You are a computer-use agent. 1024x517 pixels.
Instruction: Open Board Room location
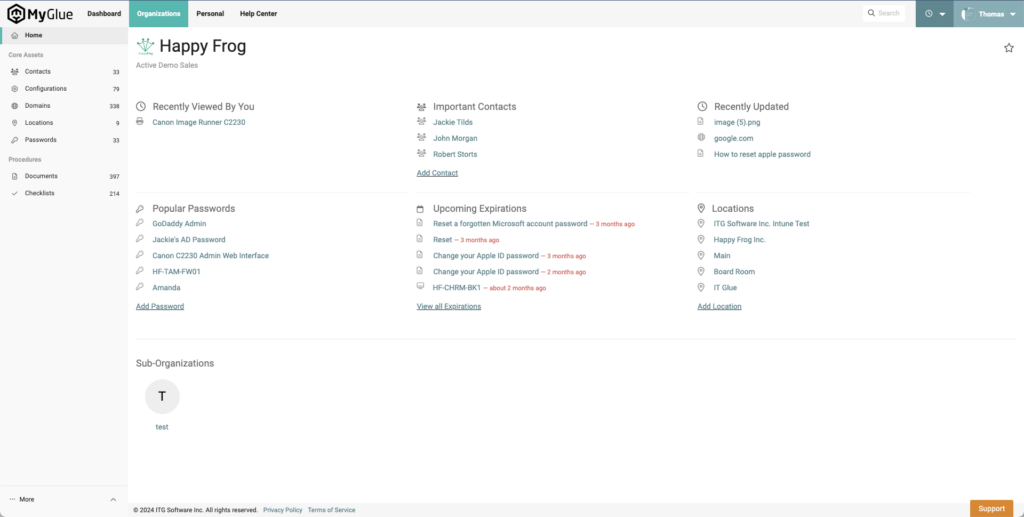[734, 272]
